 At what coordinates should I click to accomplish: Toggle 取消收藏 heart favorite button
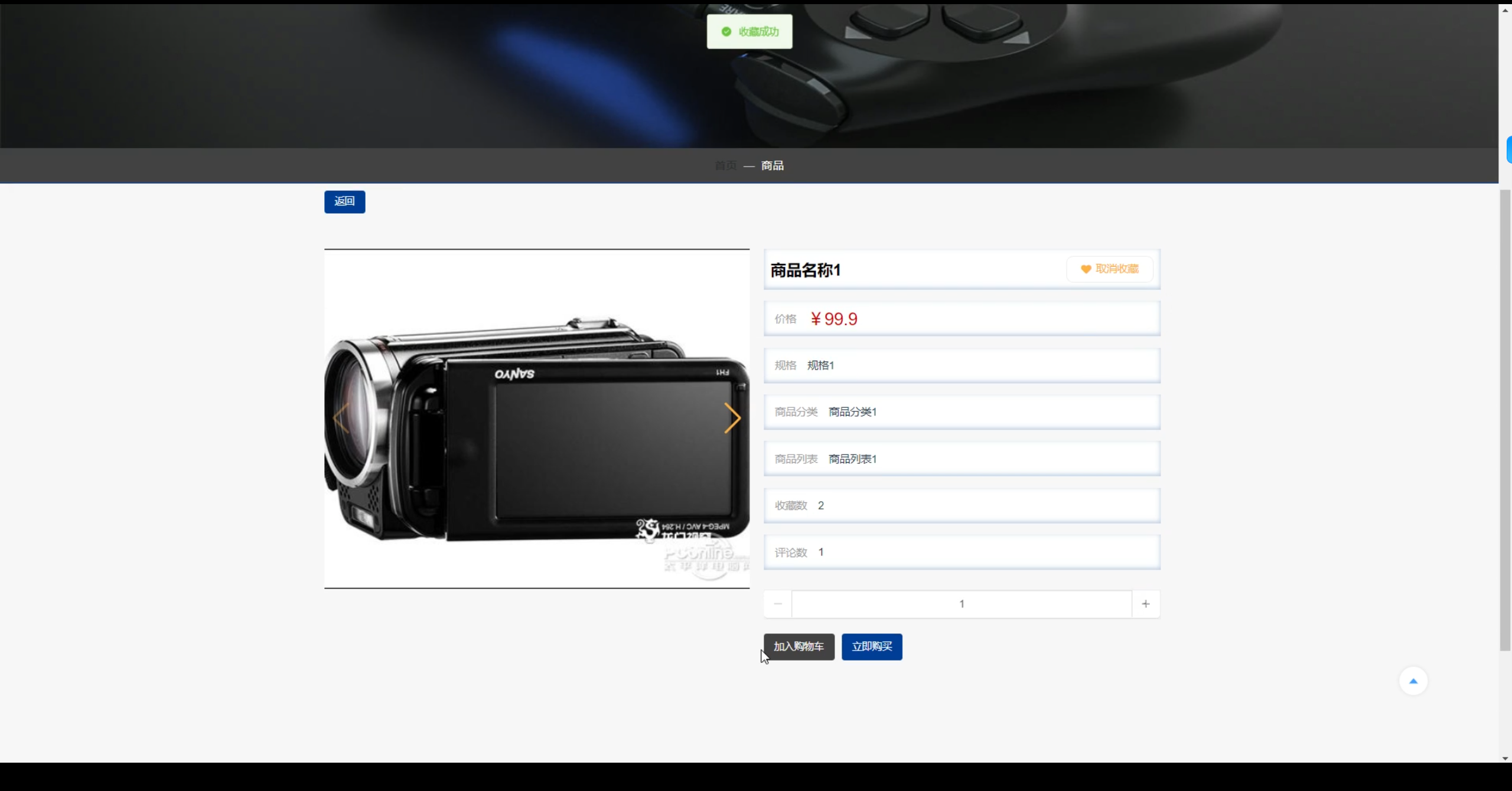pos(1109,269)
